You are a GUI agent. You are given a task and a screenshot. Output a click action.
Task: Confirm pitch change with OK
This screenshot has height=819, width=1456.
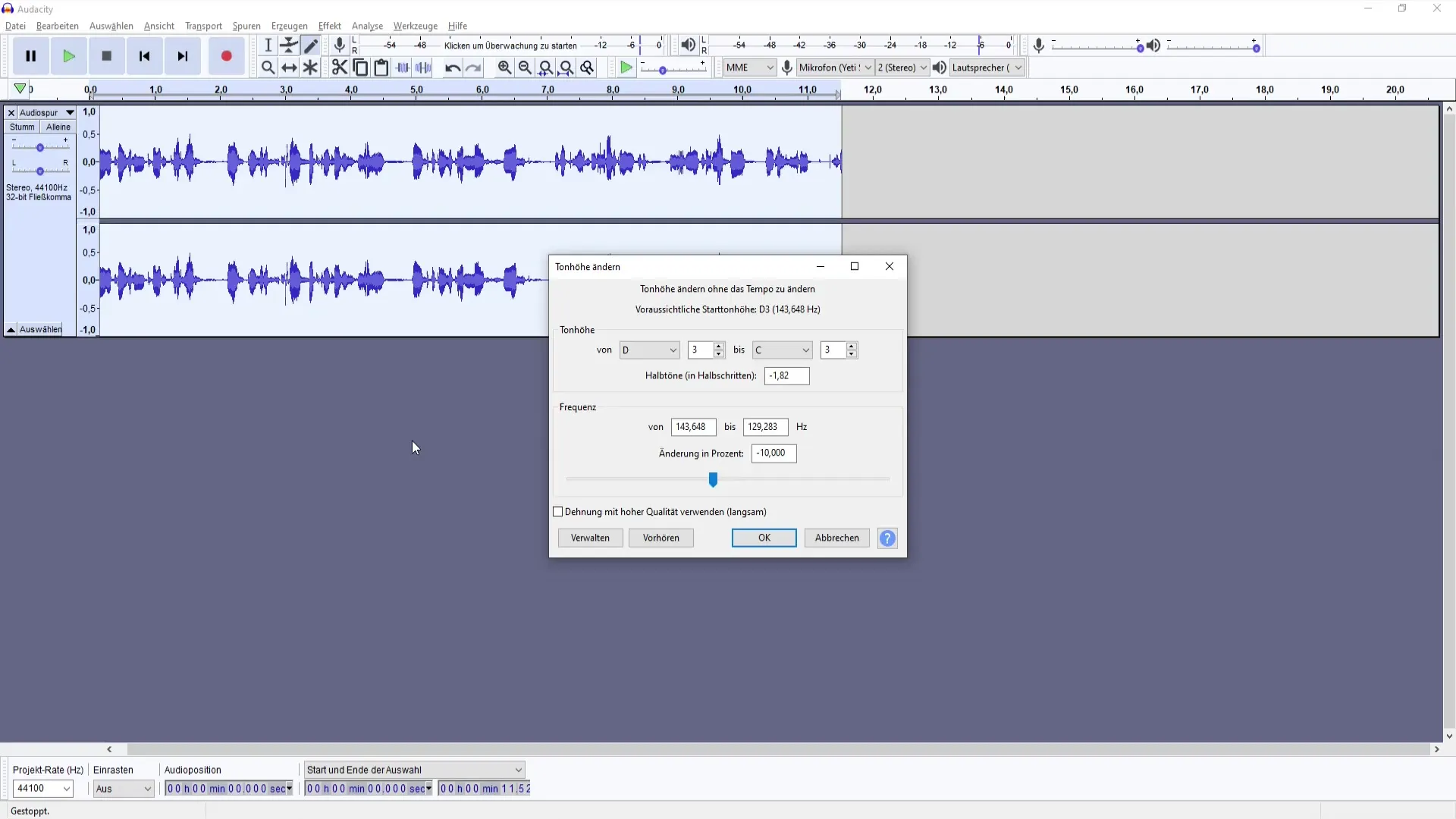pos(764,538)
